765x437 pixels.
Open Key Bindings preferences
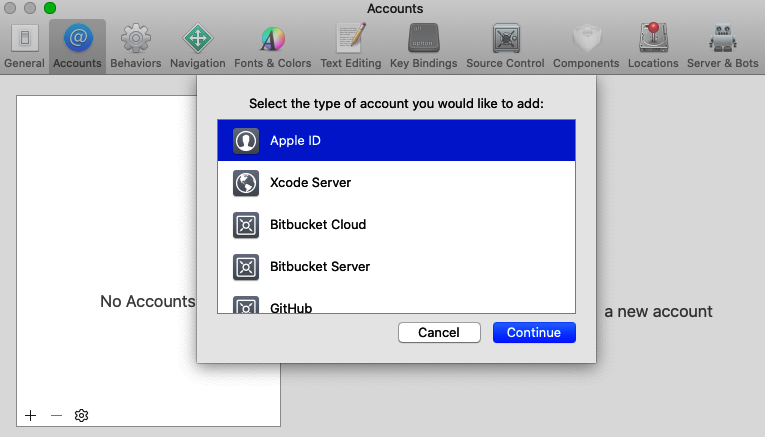423,47
